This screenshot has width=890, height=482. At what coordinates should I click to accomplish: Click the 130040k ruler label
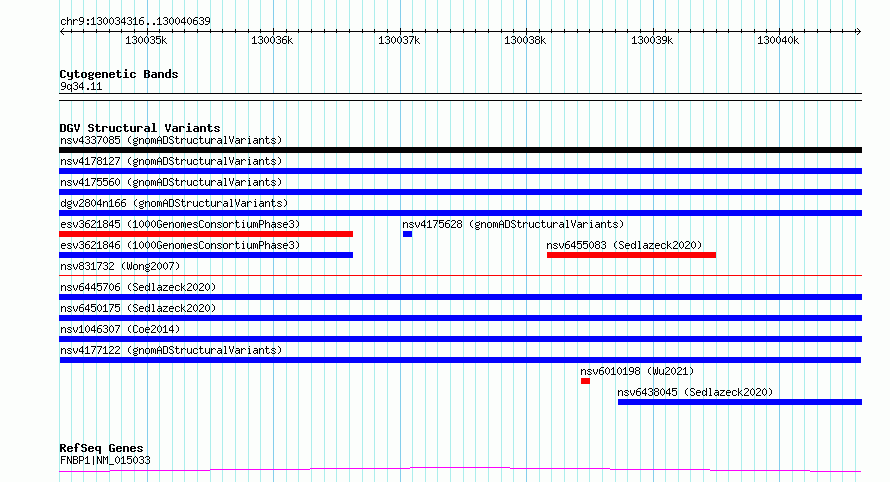point(778,40)
